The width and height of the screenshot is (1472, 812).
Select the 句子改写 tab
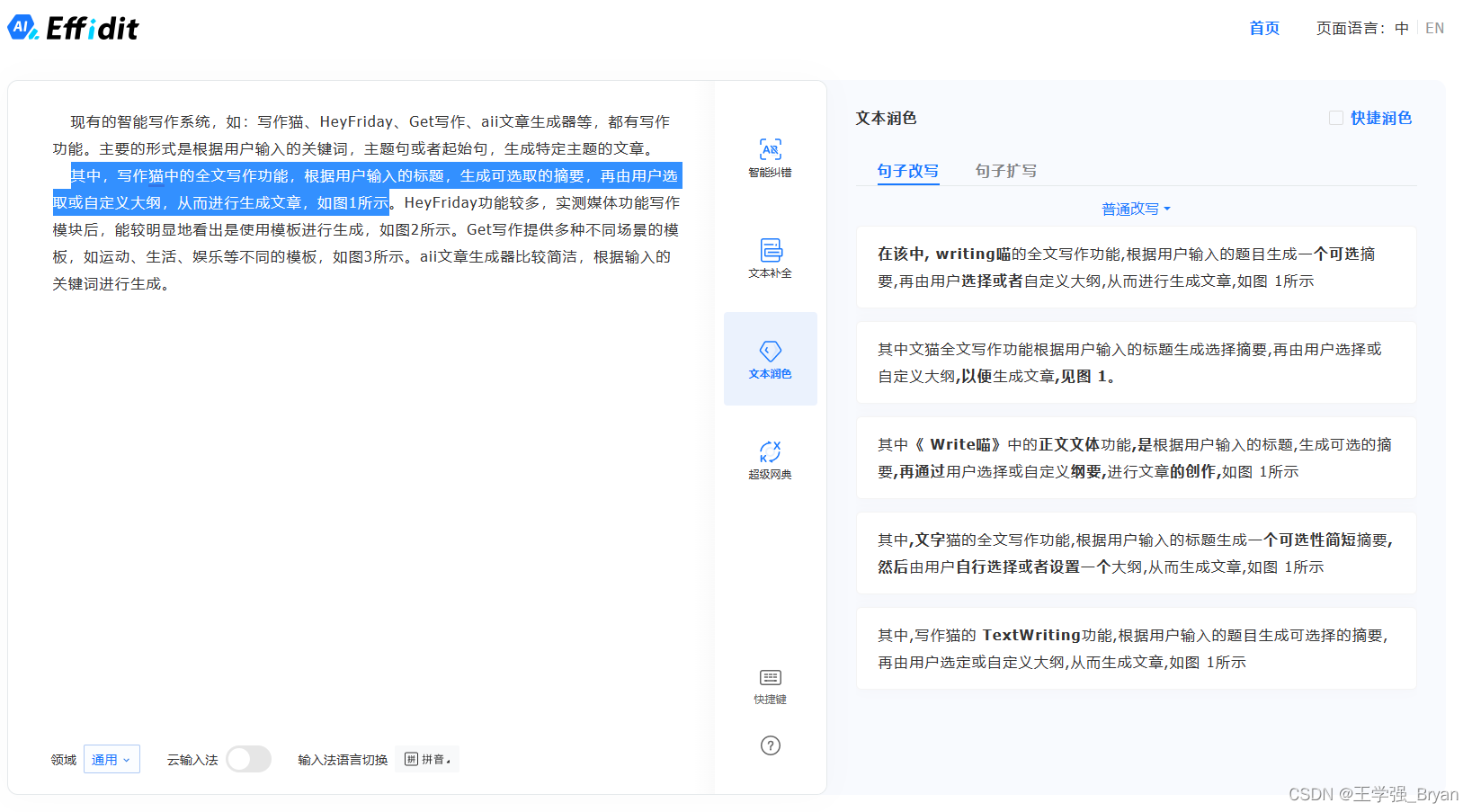coord(907,171)
